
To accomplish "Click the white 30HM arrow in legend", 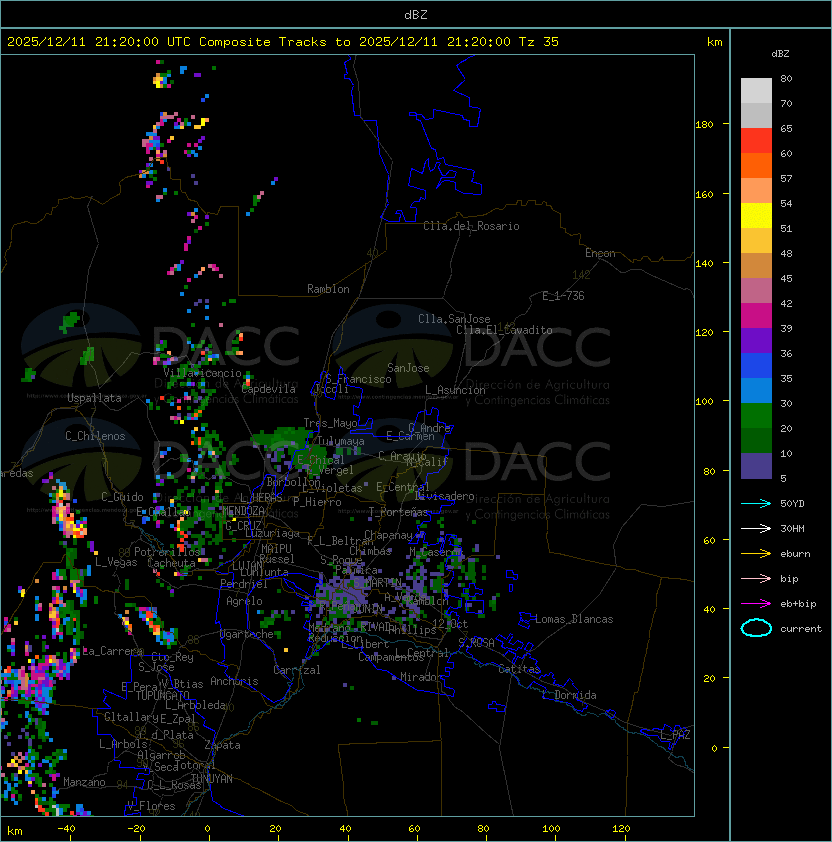I will click(756, 528).
